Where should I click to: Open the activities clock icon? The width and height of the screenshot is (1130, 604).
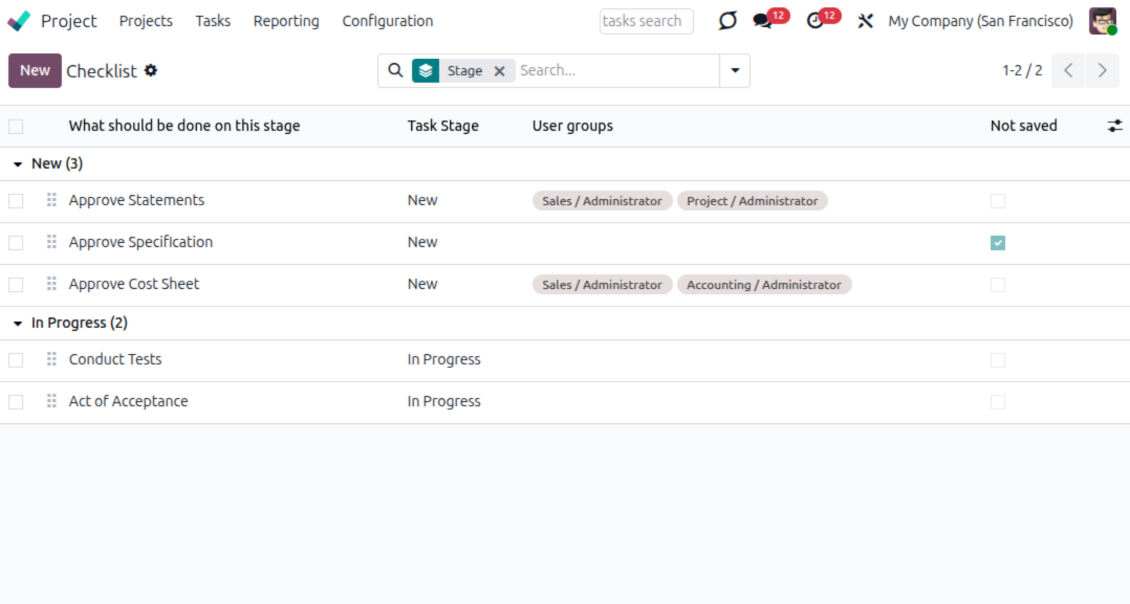click(816, 21)
